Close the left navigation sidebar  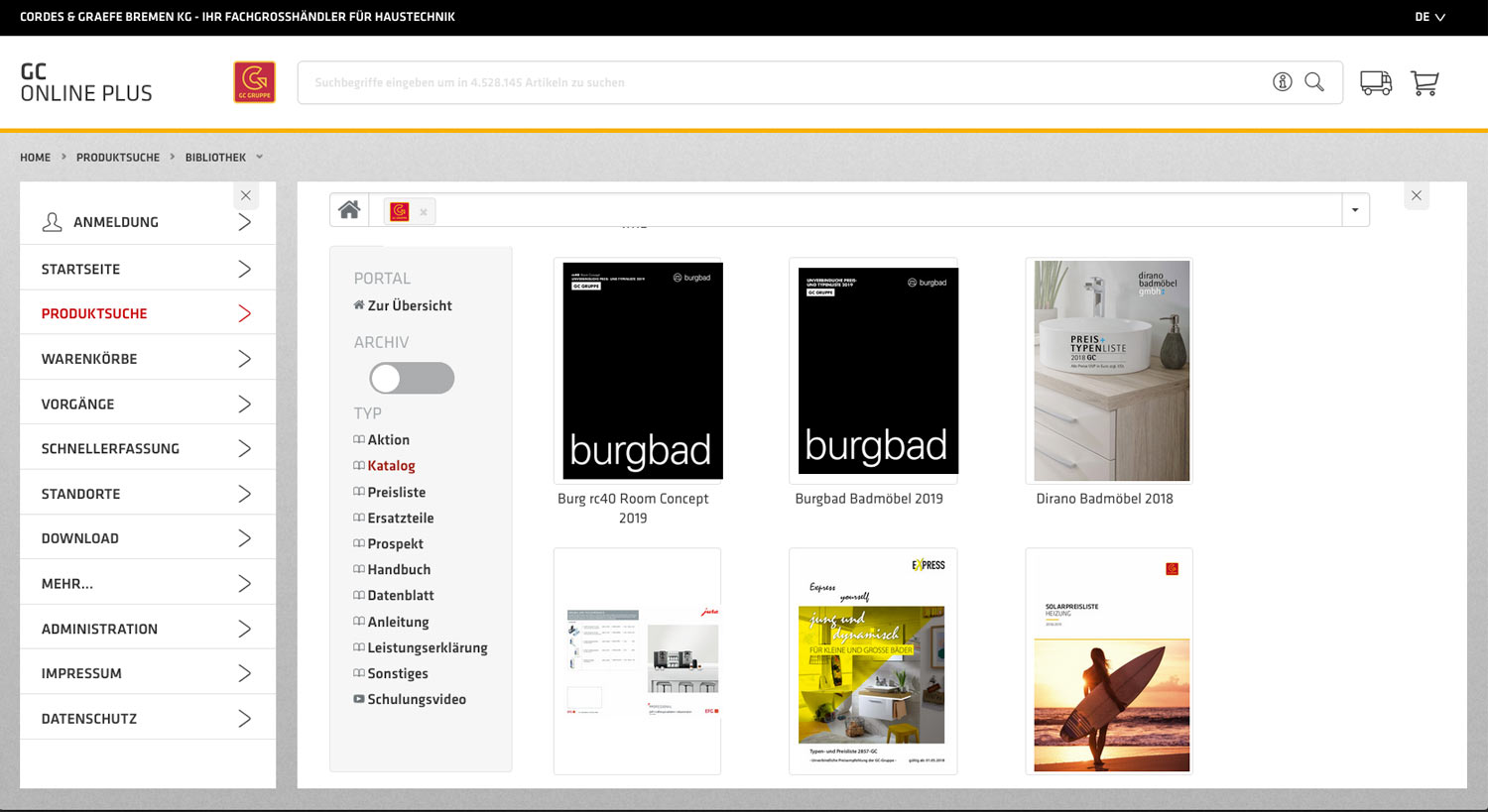pos(246,195)
